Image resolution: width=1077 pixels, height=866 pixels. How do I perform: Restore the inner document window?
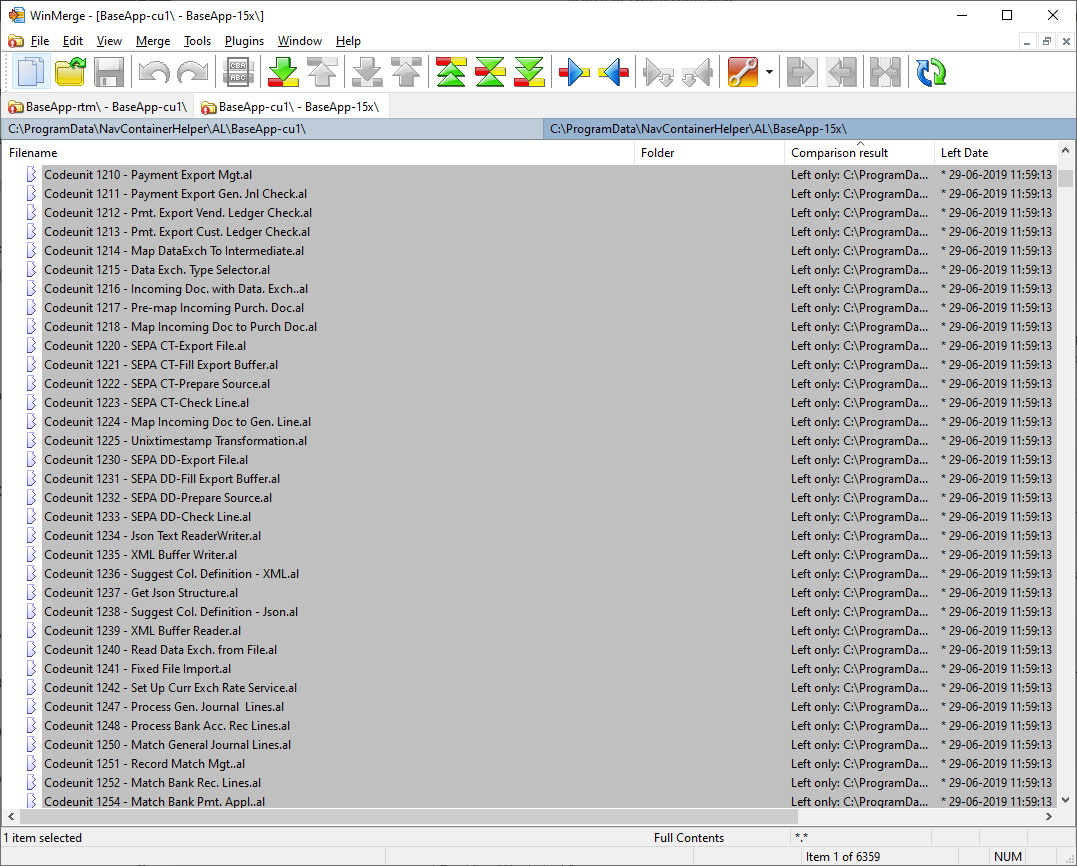pos(1047,41)
